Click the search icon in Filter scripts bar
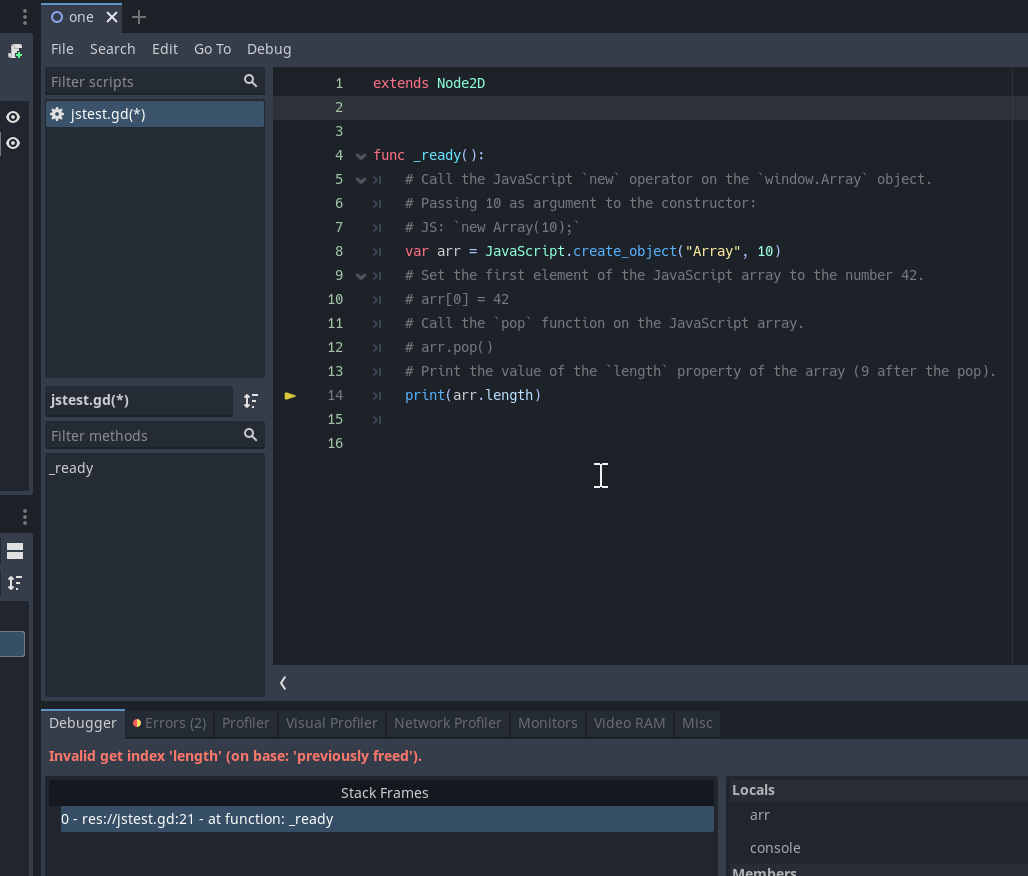1028x876 pixels. click(x=250, y=81)
